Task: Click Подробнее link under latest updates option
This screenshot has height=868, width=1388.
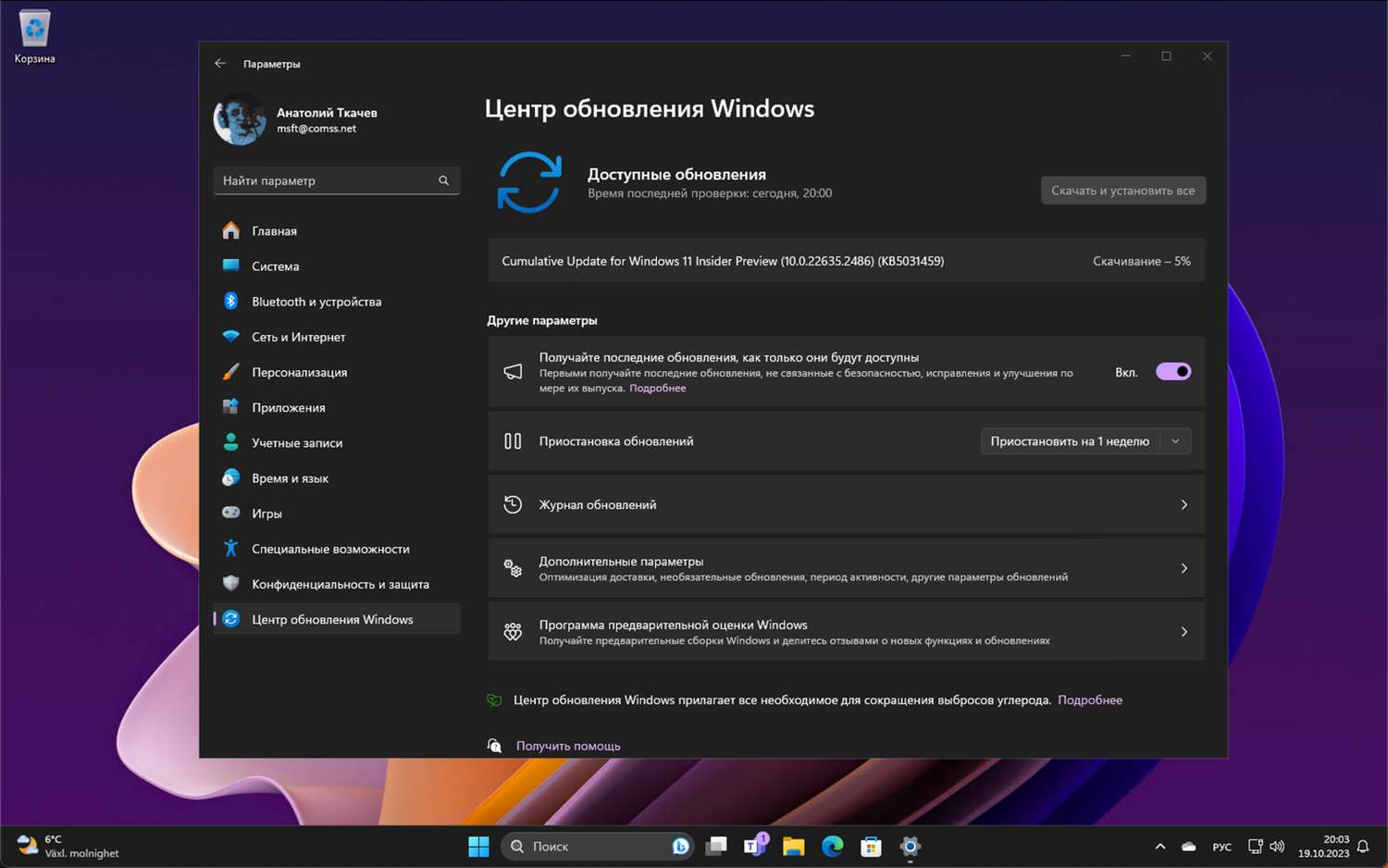Action: pyautogui.click(x=658, y=389)
